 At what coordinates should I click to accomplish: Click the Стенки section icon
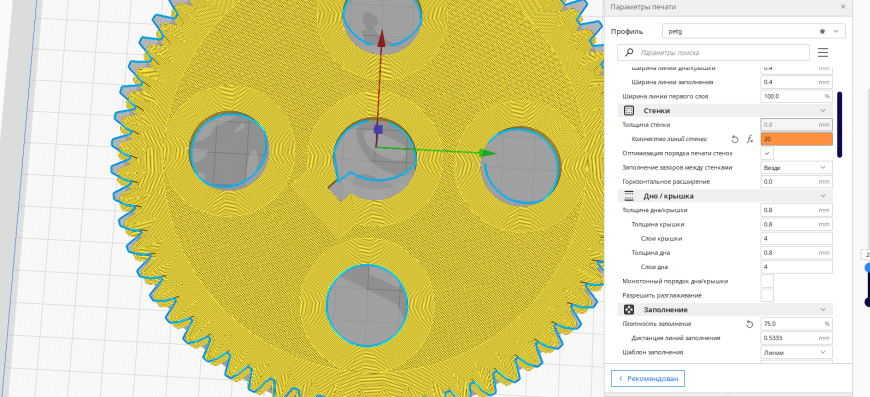(x=629, y=111)
